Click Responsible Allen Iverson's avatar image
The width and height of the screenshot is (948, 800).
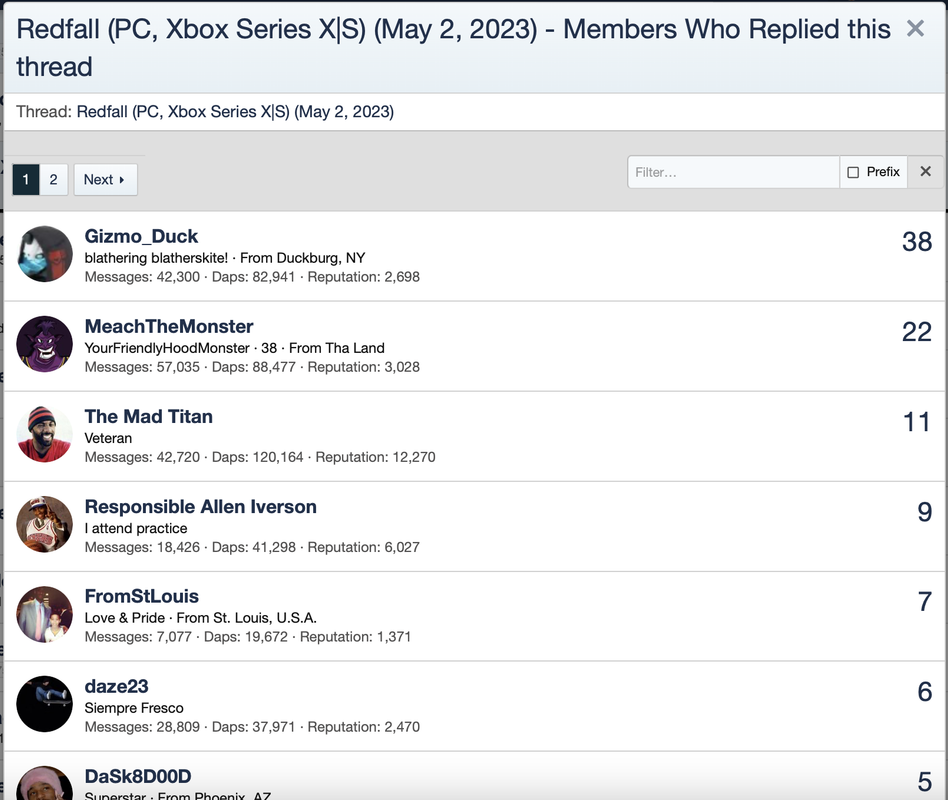tap(45, 524)
